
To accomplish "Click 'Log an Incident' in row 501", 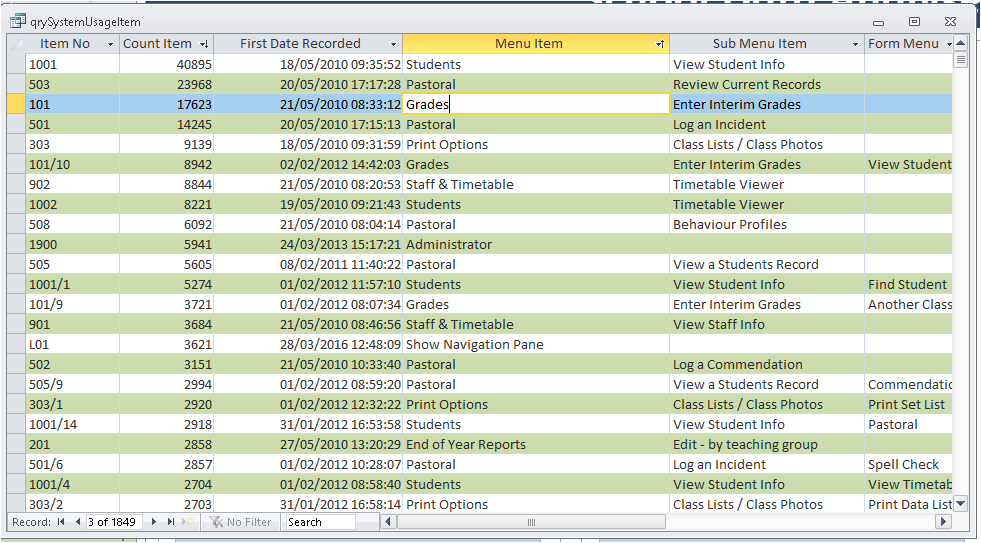I will tap(767, 124).
